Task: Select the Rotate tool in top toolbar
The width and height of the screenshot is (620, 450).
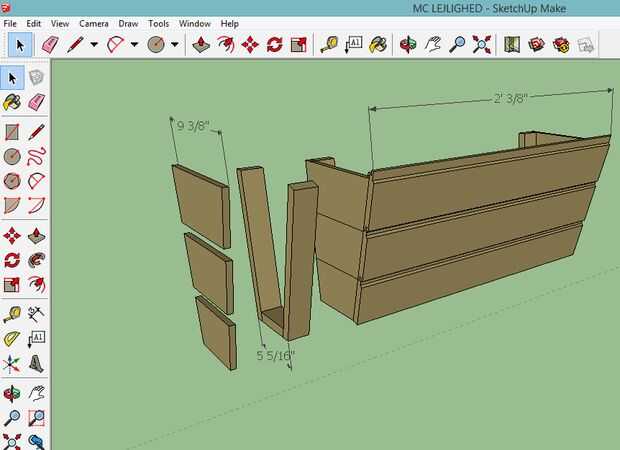Action: [275, 45]
